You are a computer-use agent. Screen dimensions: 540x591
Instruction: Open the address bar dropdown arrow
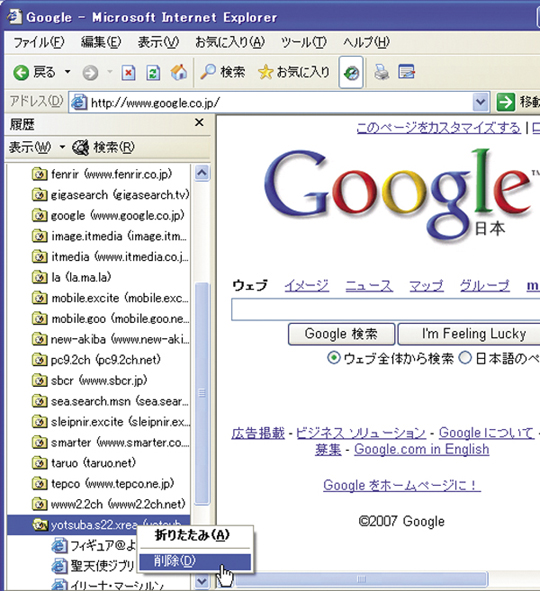click(x=480, y=102)
